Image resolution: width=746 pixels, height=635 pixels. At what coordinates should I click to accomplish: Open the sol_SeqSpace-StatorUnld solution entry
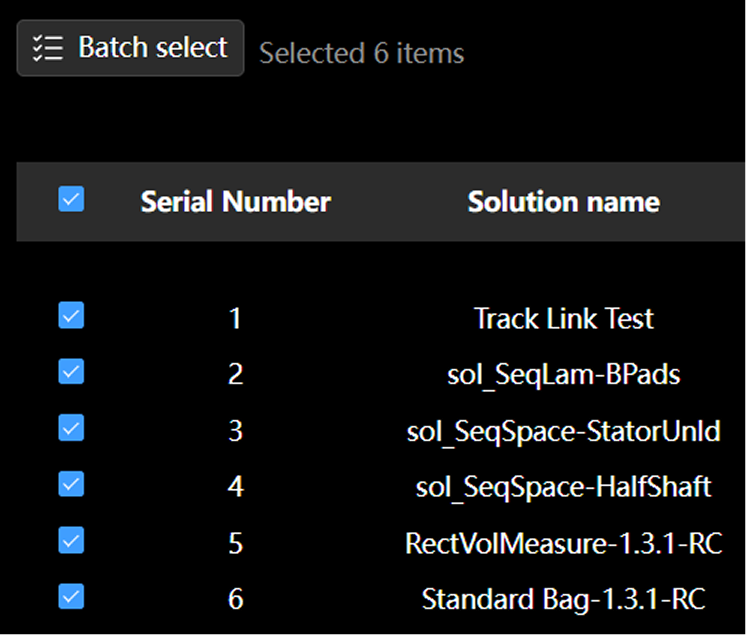pyautogui.click(x=563, y=431)
